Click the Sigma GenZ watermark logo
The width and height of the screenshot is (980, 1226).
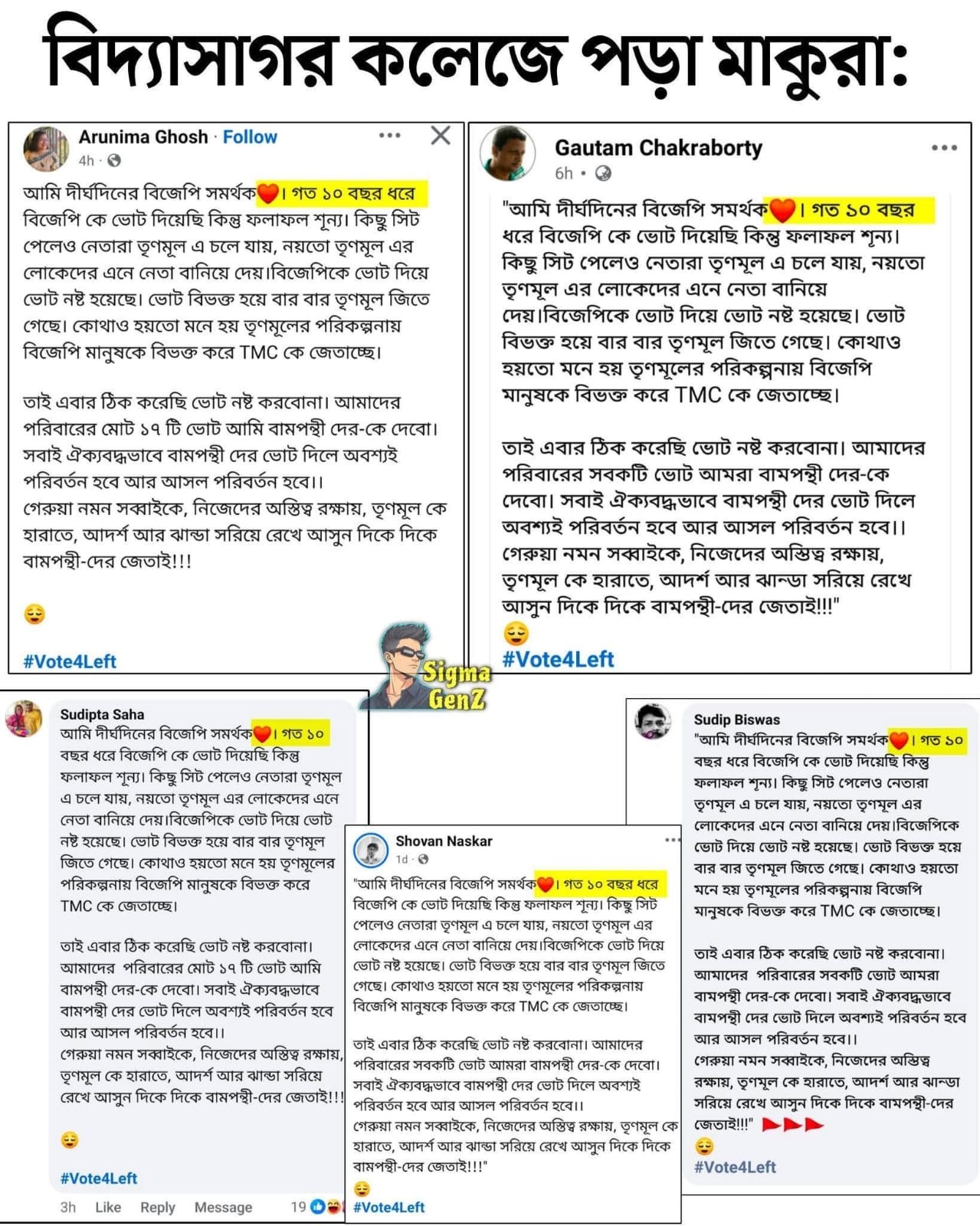431,665
